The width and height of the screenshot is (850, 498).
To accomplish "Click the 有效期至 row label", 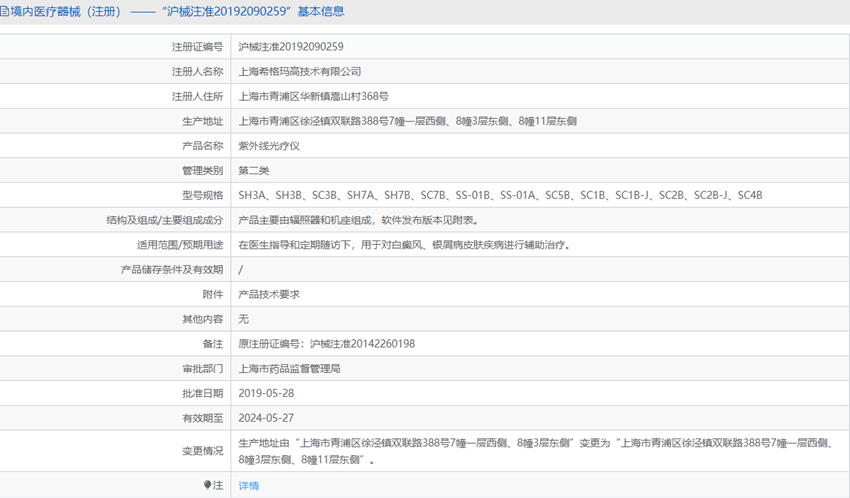I will pyautogui.click(x=202, y=418).
